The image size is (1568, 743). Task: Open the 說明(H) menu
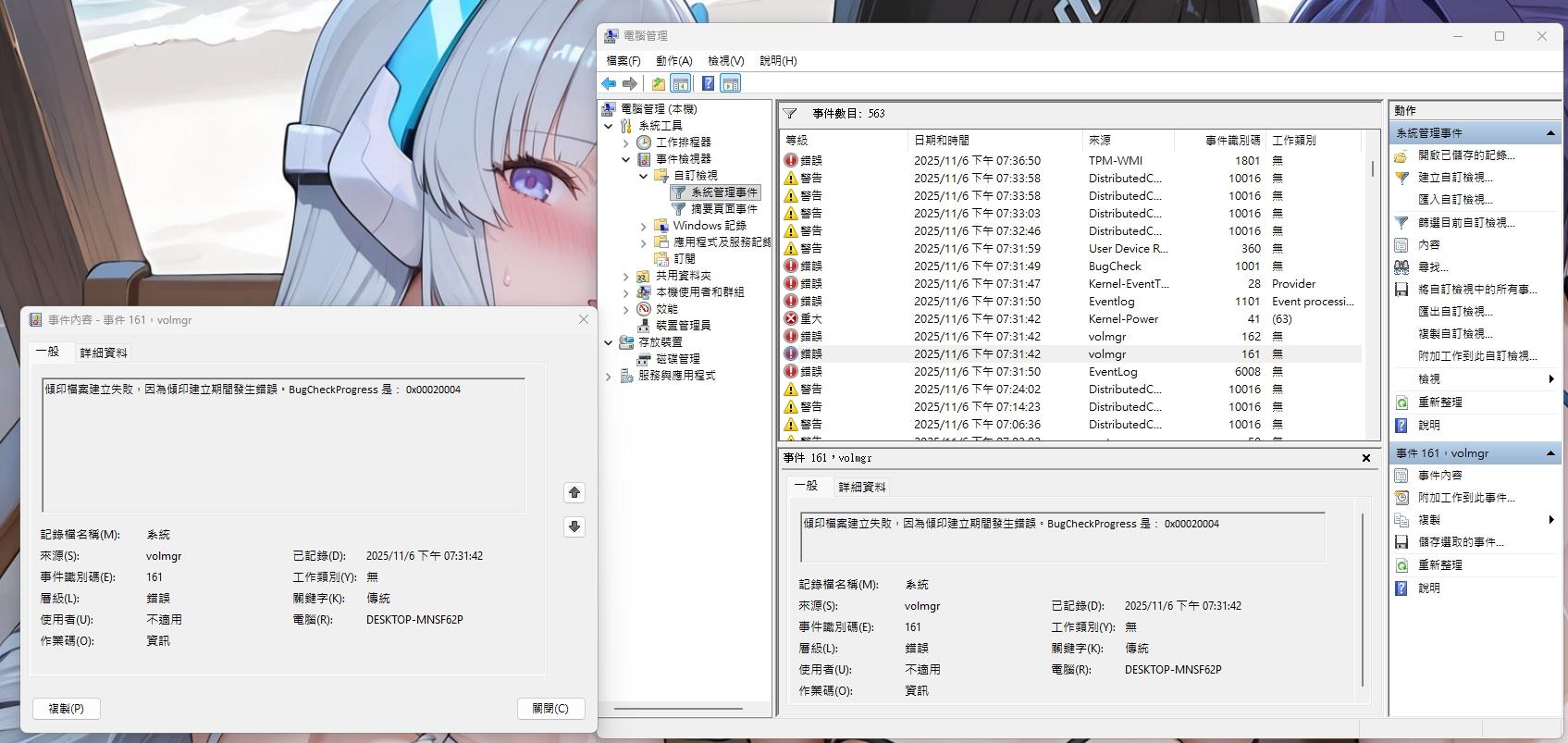pyautogui.click(x=778, y=60)
